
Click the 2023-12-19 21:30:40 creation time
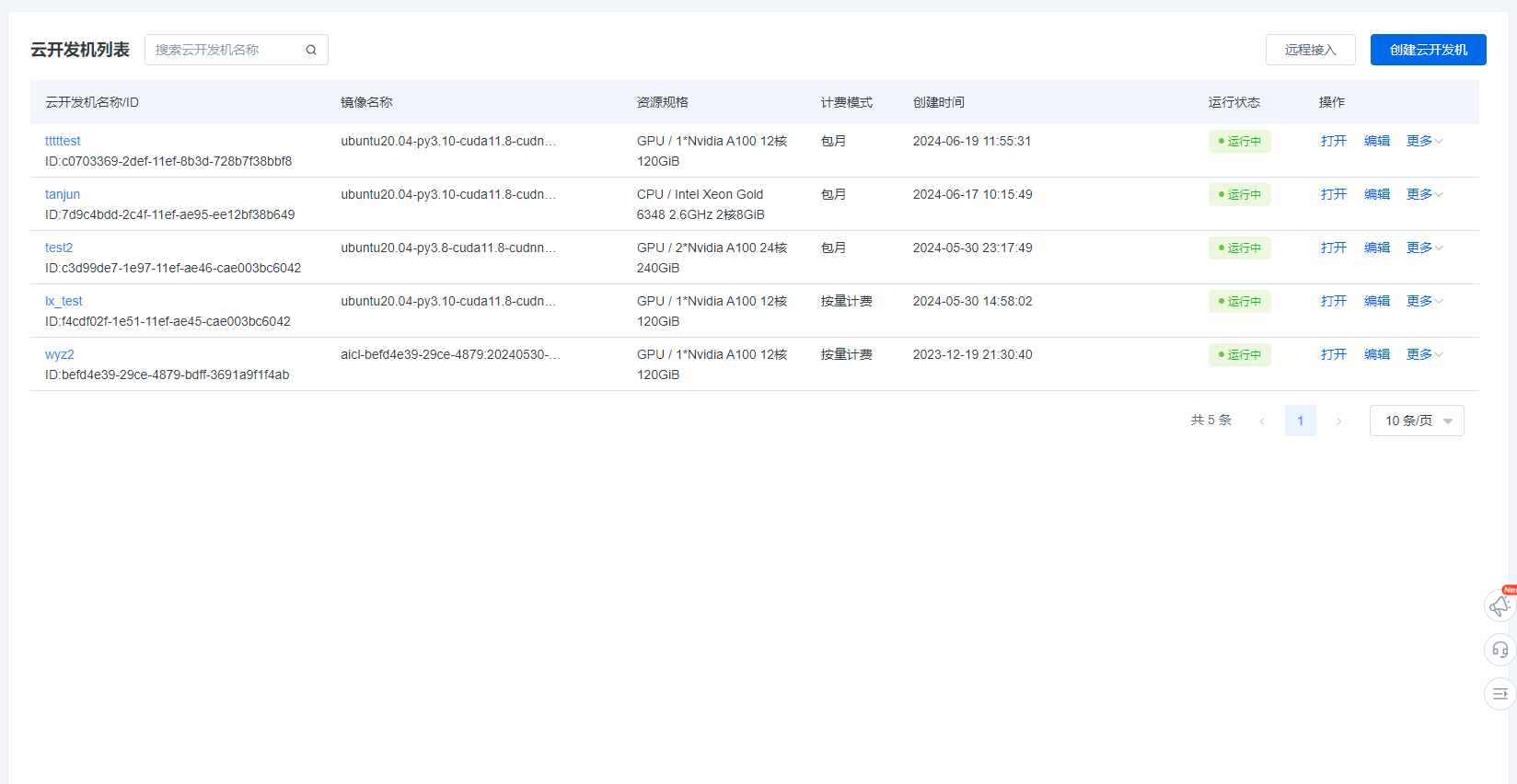(973, 354)
